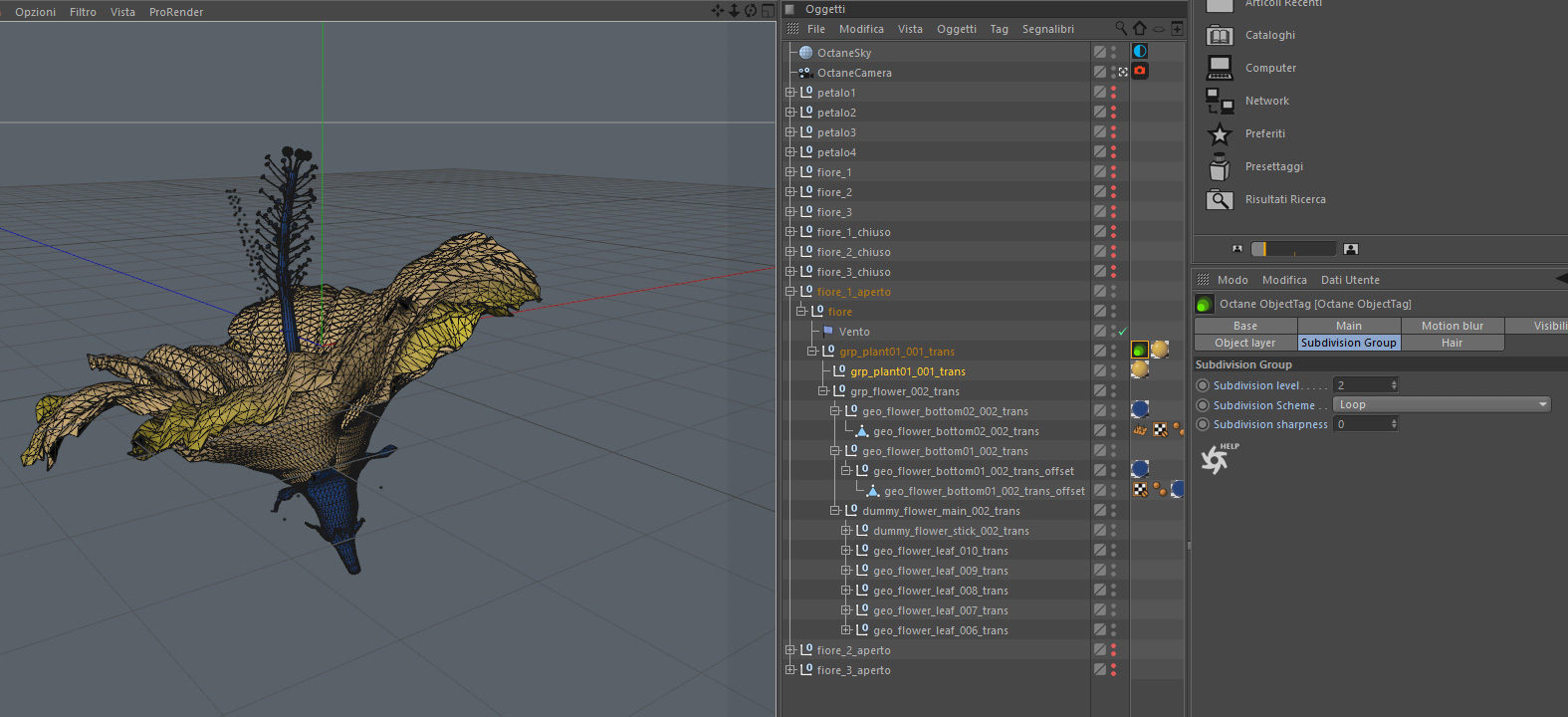Expand the petalo3 object hierarchy
This screenshot has width=1568, height=717.
tap(790, 131)
